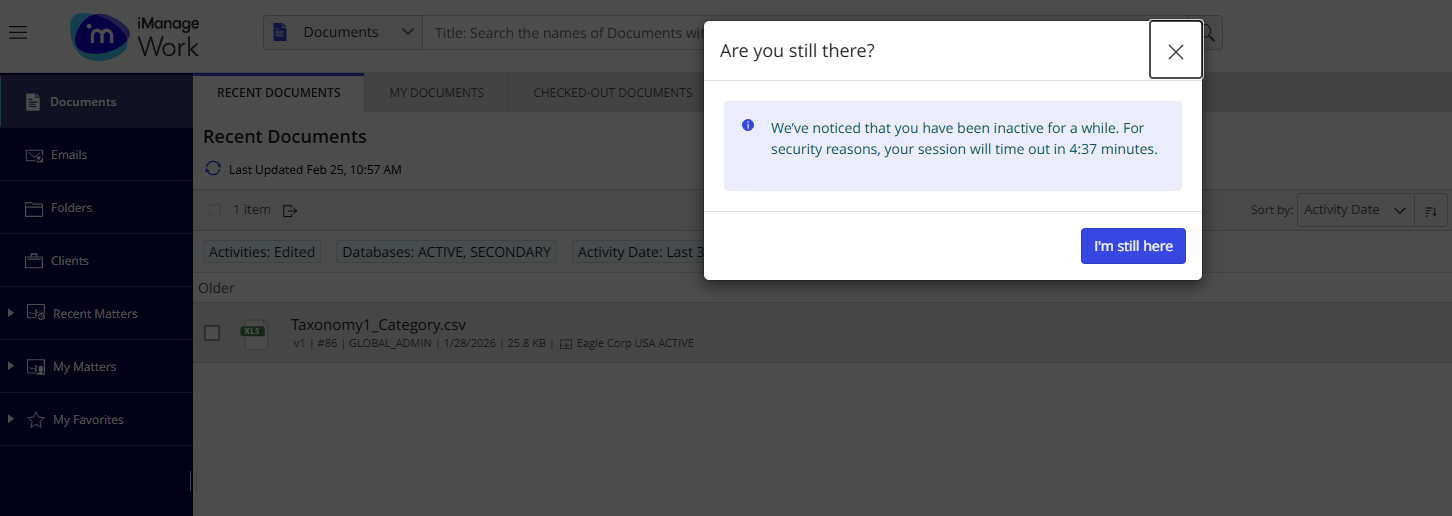Click the export icon beside item count
The height and width of the screenshot is (516, 1452).
coord(291,210)
